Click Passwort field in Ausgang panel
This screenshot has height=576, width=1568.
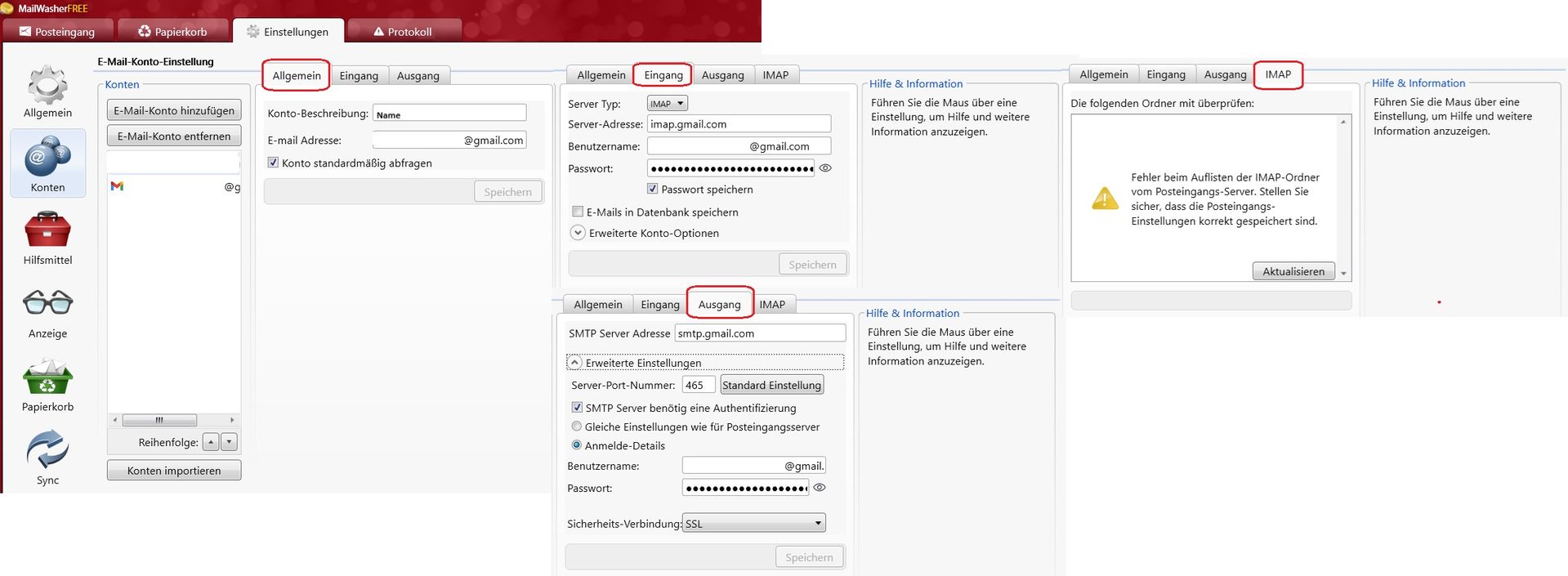(x=745, y=488)
